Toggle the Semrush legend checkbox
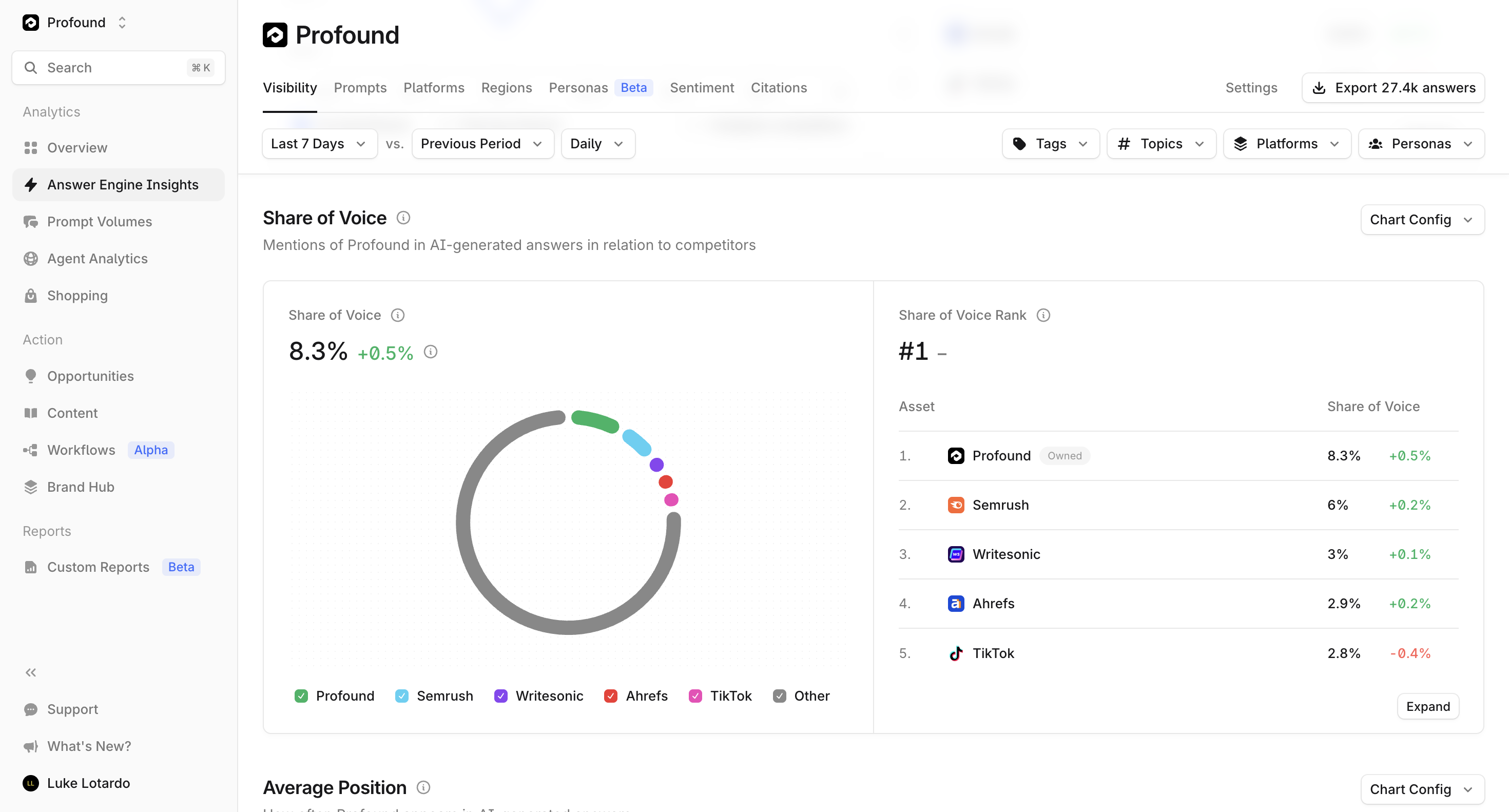 point(402,696)
